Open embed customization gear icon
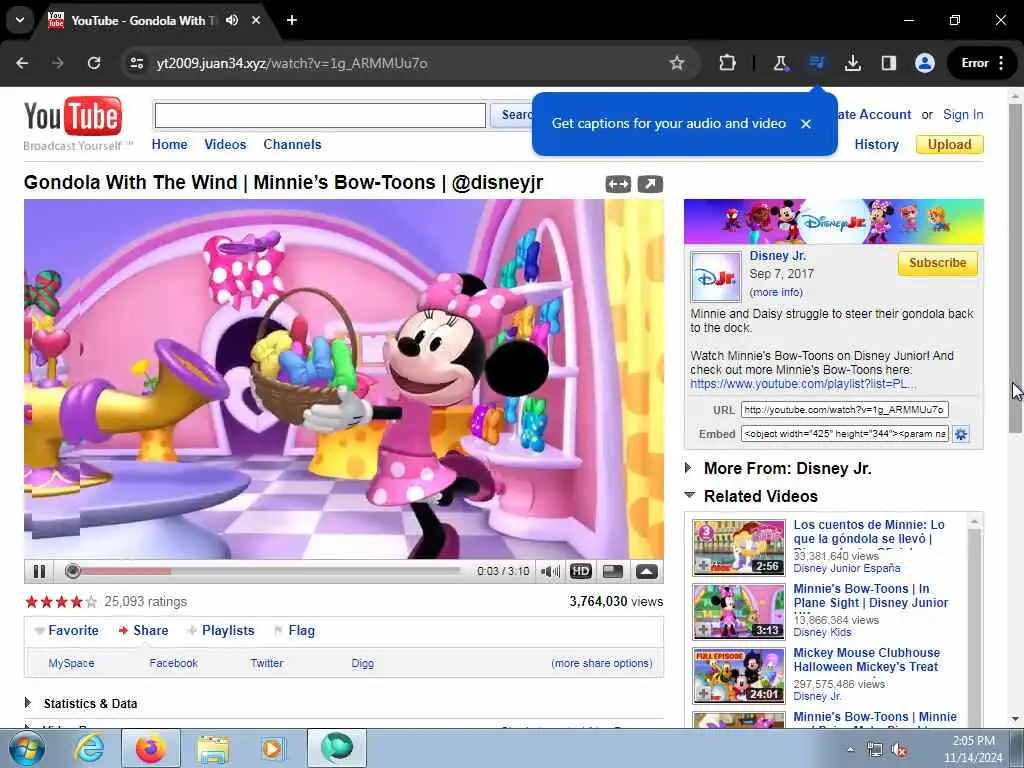The width and height of the screenshot is (1024, 768). coord(960,434)
